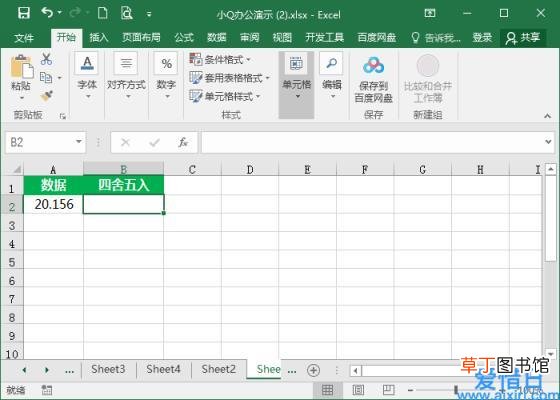
Task: Click the horizontal scrollbar left arrow
Action: [355, 370]
